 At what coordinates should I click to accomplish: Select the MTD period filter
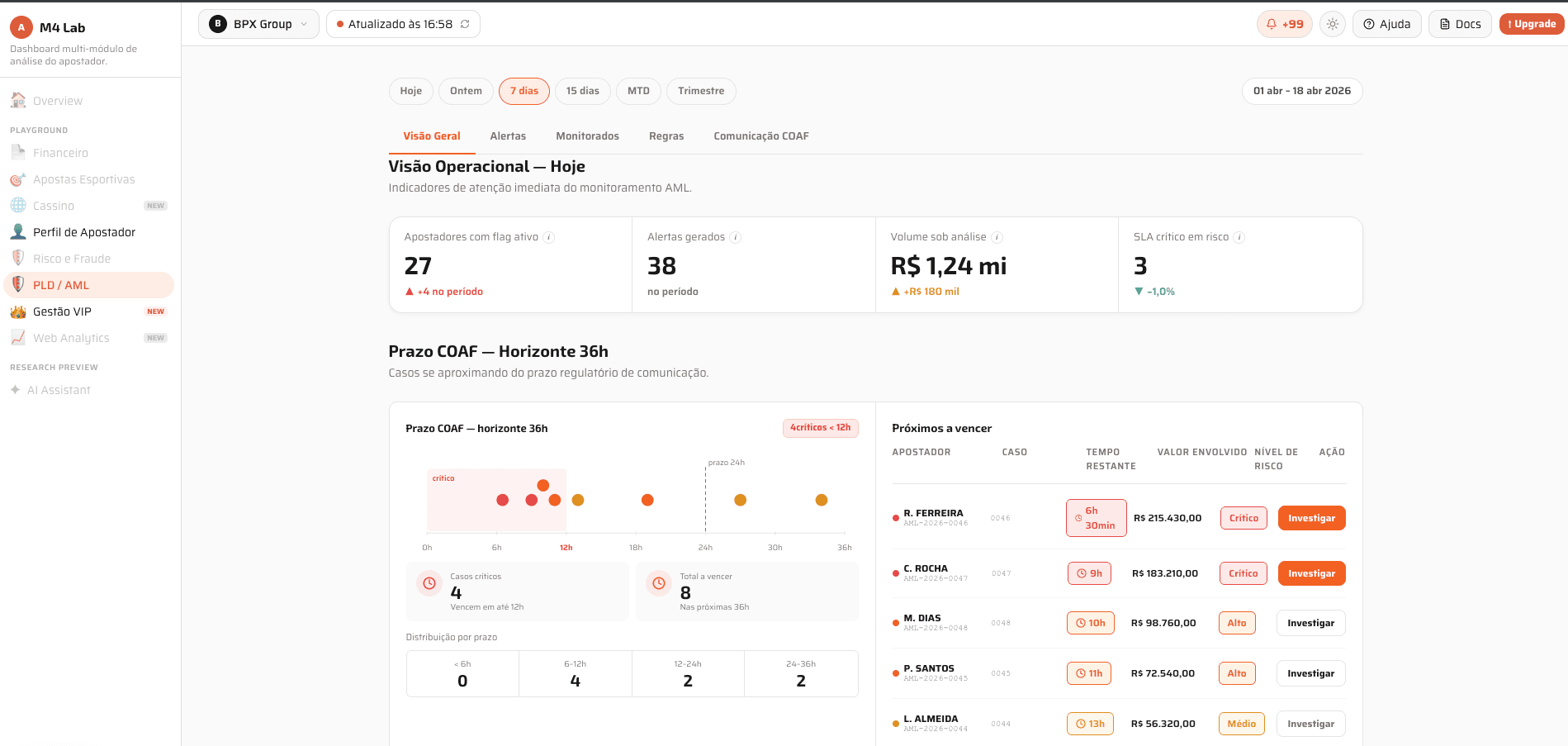pos(638,91)
